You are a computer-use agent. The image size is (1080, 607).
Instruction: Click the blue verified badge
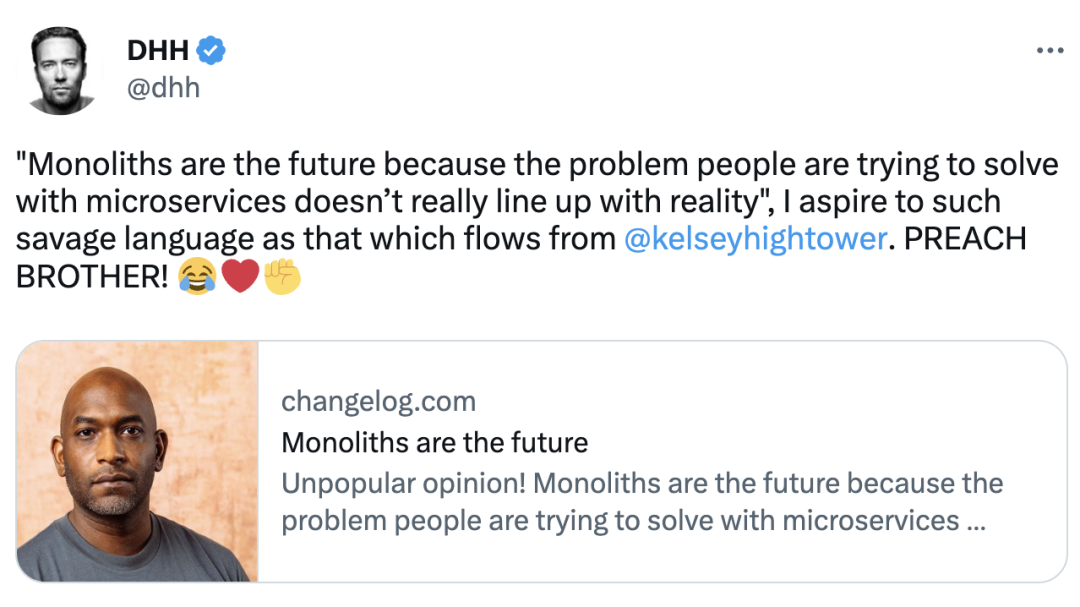[x=210, y=50]
